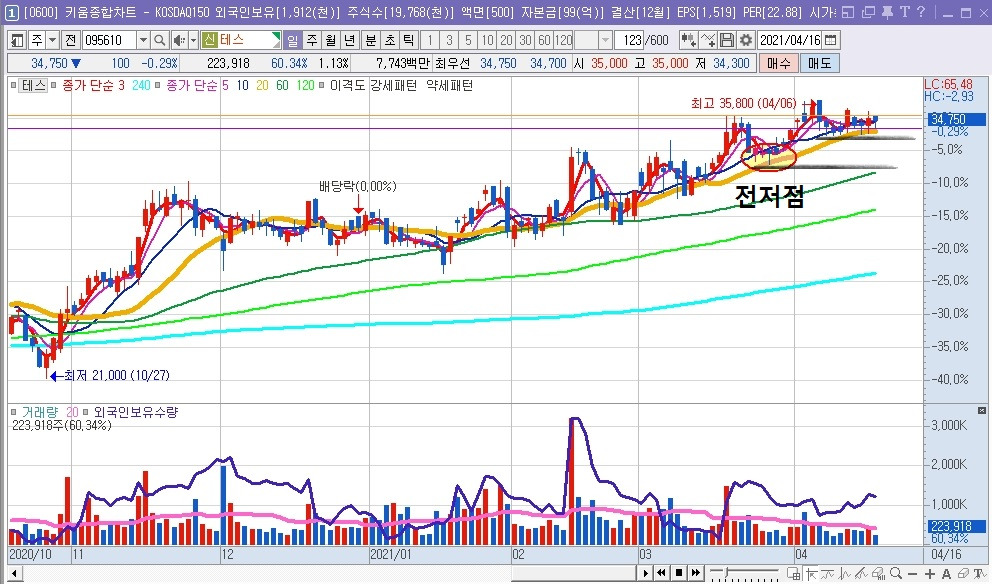Viewport: 992px width, 584px height.
Task: Toggle the 이격도 indicator checkbox
Action: [x=323, y=85]
